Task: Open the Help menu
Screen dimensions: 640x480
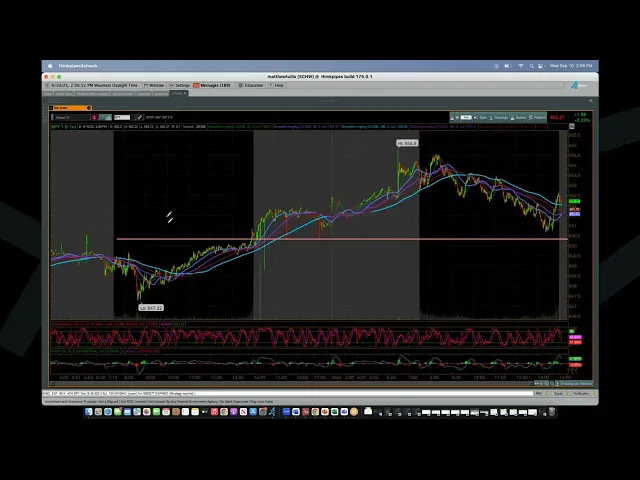Action: [x=276, y=85]
